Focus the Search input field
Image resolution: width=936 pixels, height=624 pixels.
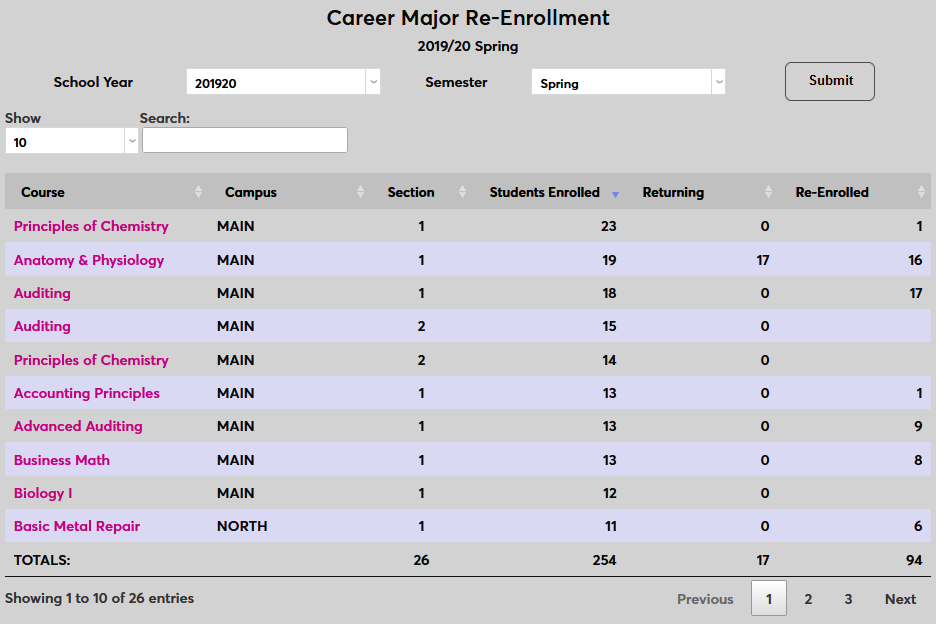[245, 140]
